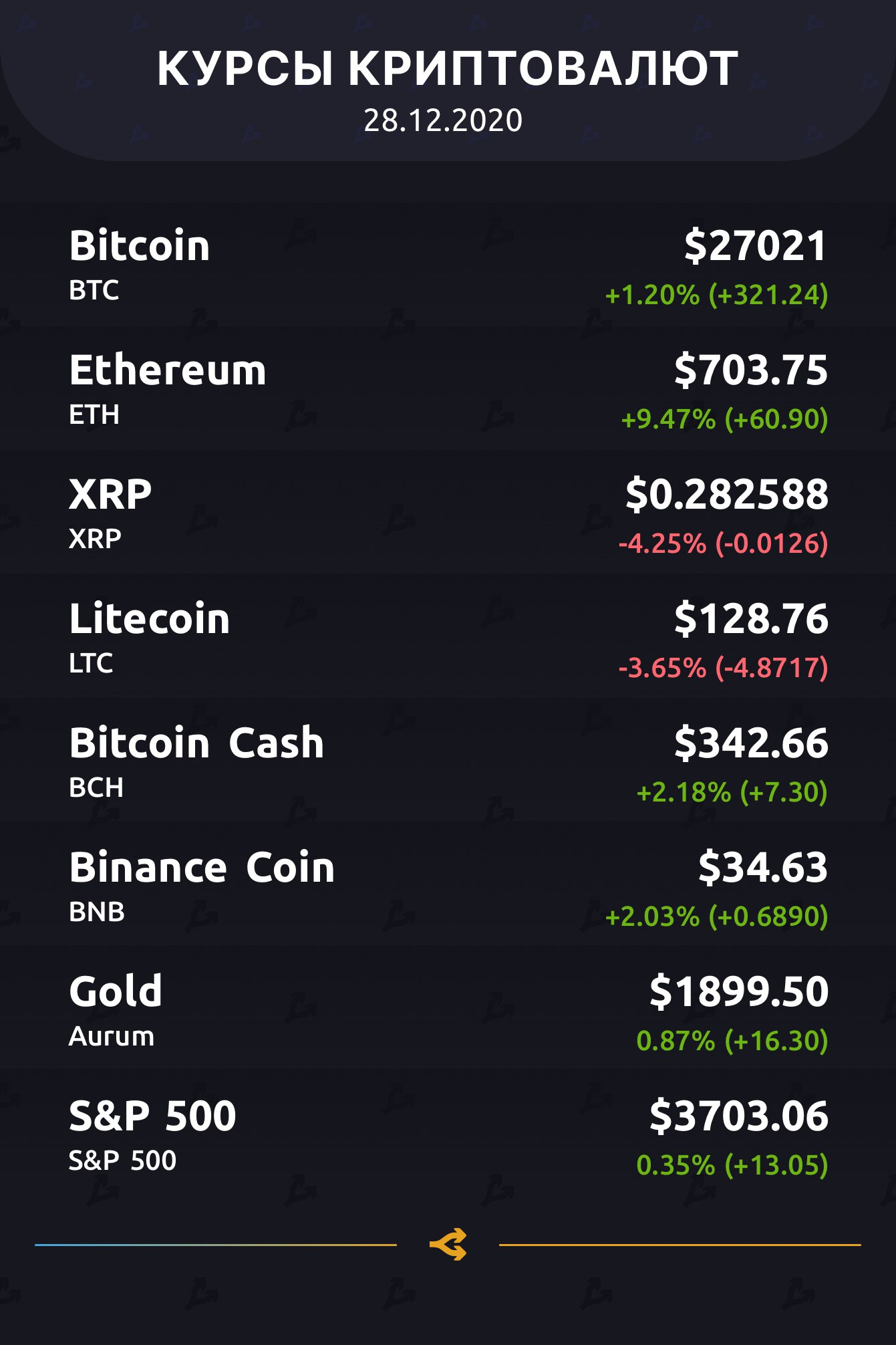Open the Litecoin entry name
Screen dimensions: 896x1345
coord(150,618)
